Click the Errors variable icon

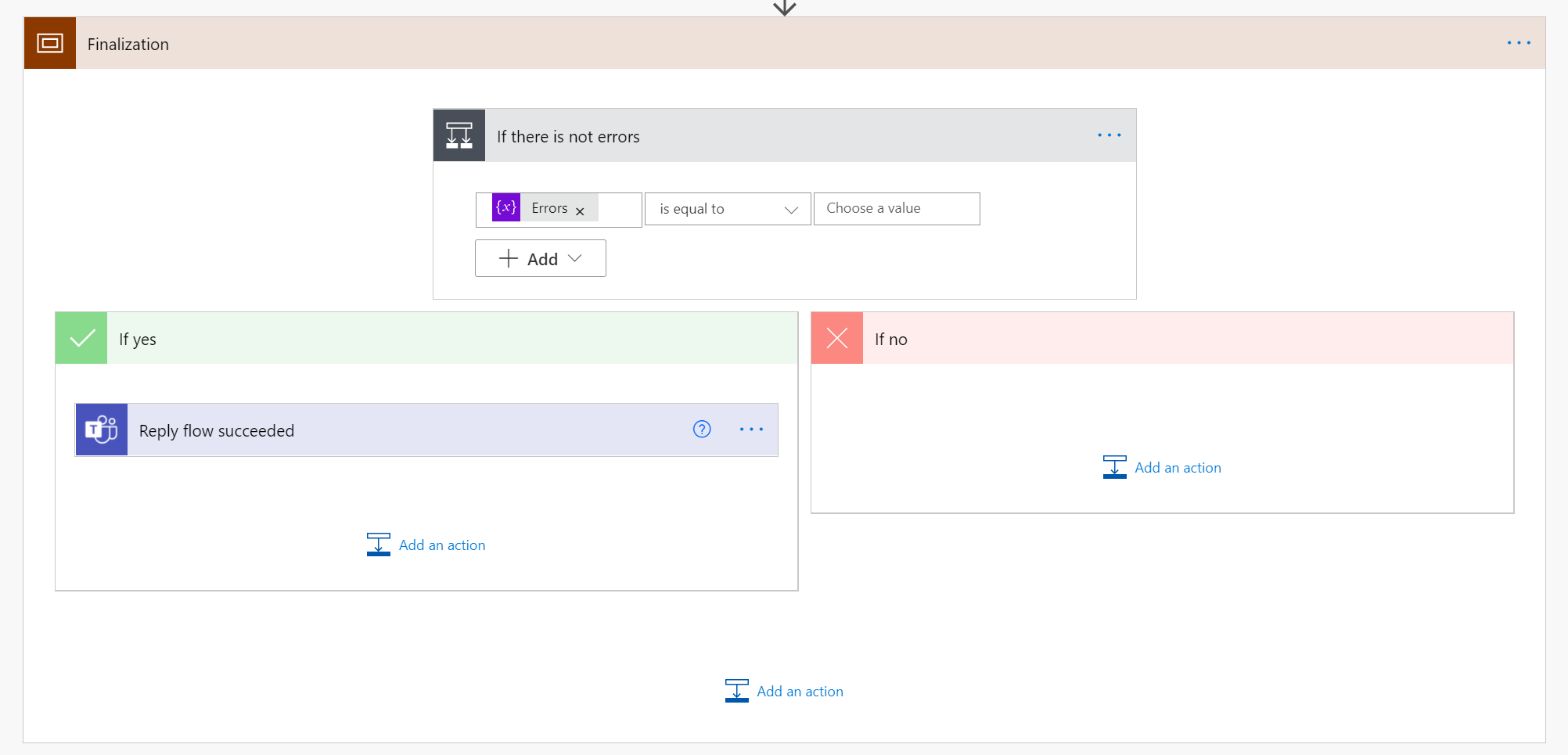(506, 207)
